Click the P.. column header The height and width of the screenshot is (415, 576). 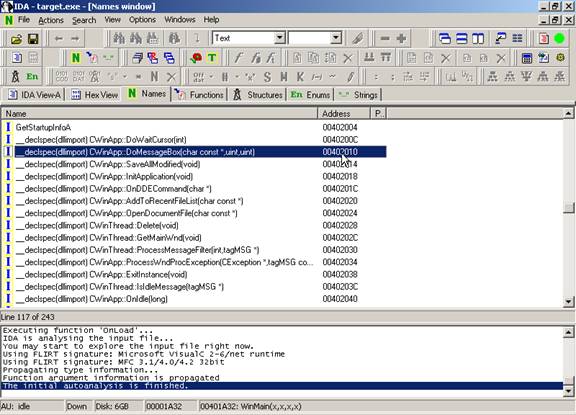click(378, 113)
